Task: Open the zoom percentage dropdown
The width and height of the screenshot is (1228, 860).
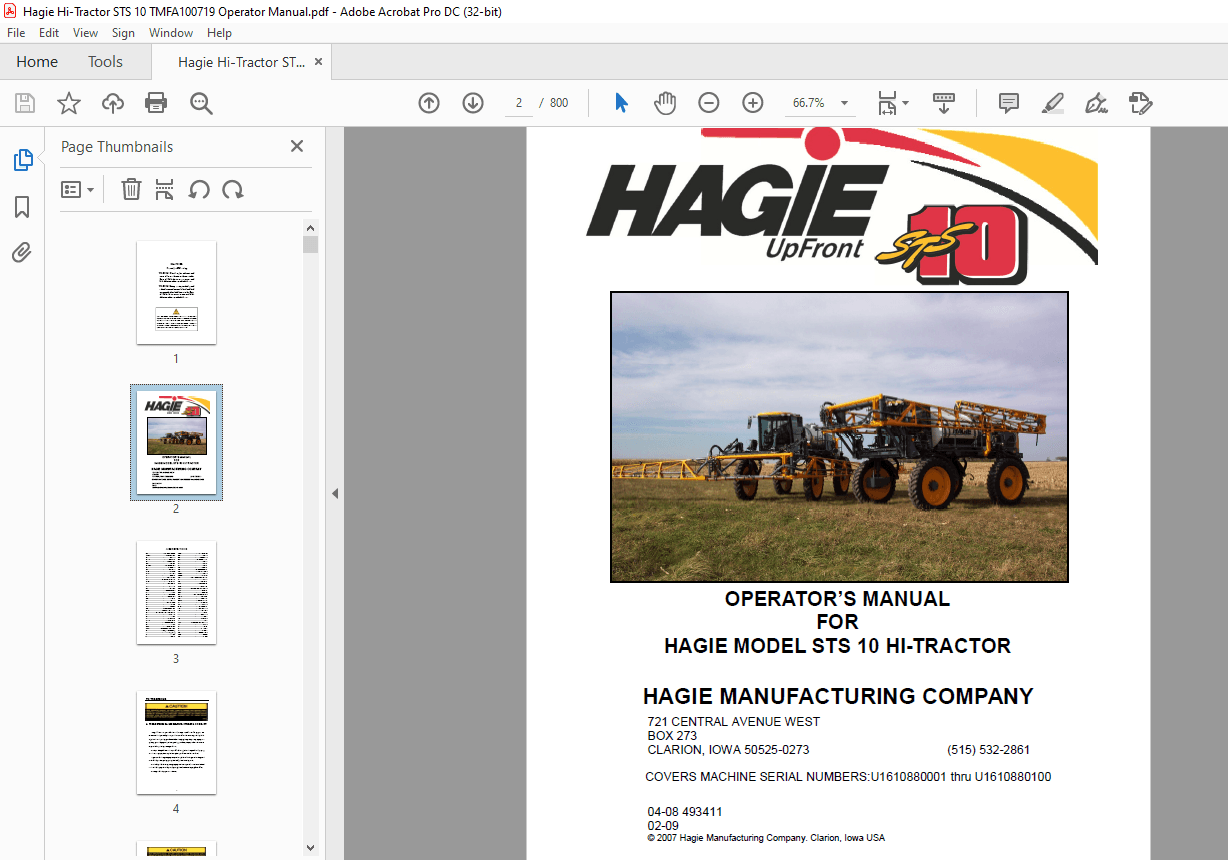Action: [x=843, y=103]
